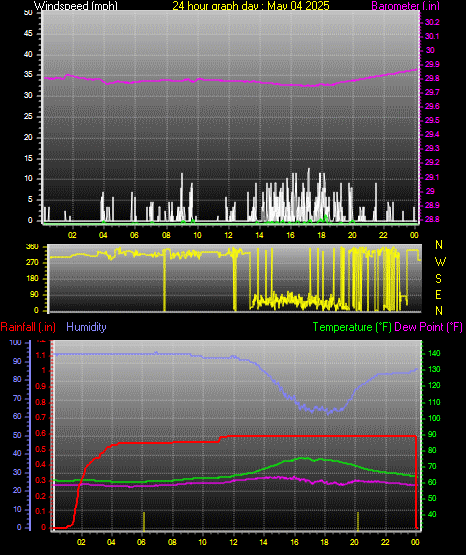The width and height of the screenshot is (466, 555).
Task: Click the 25 mark on the windspeed axis
Action: tap(28, 116)
